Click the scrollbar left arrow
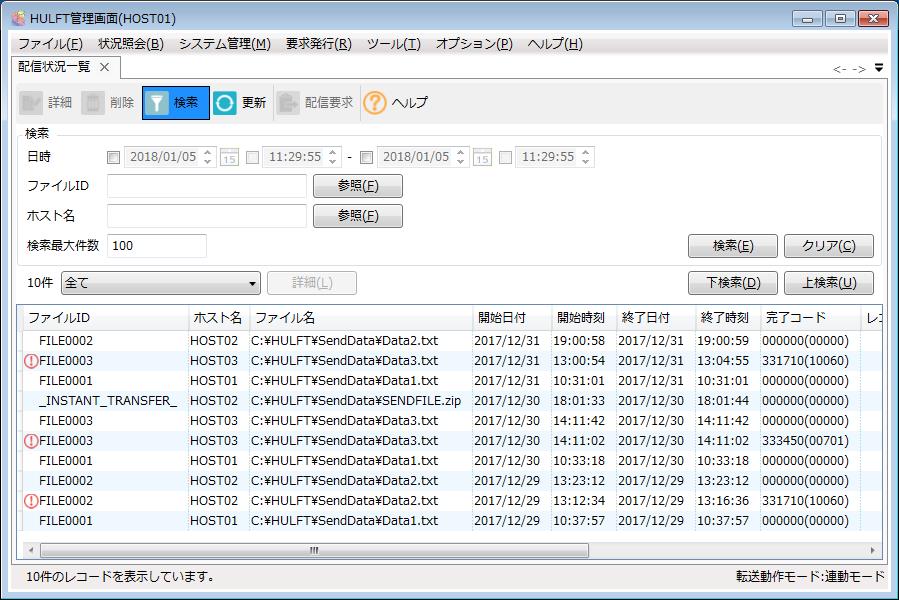This screenshot has height=600, width=899. pyautogui.click(x=31, y=551)
